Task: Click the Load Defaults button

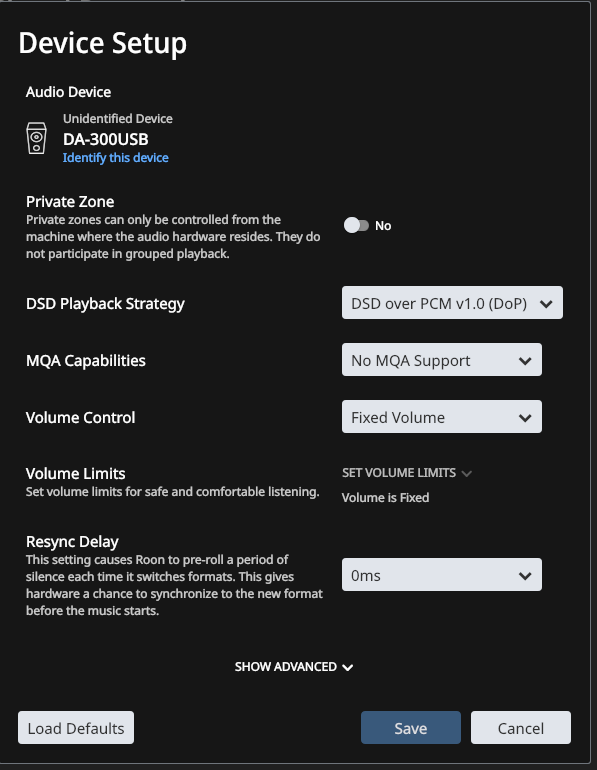Action: pyautogui.click(x=76, y=728)
